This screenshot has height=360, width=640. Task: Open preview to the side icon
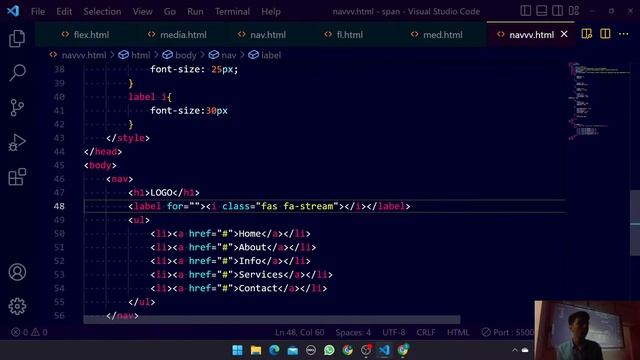coord(587,34)
